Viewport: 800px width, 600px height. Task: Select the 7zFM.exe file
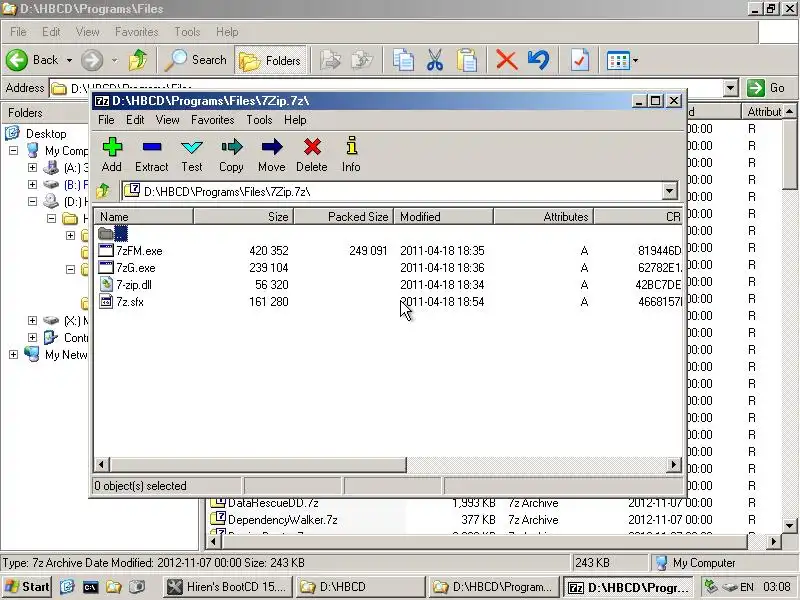[x=131, y=251]
